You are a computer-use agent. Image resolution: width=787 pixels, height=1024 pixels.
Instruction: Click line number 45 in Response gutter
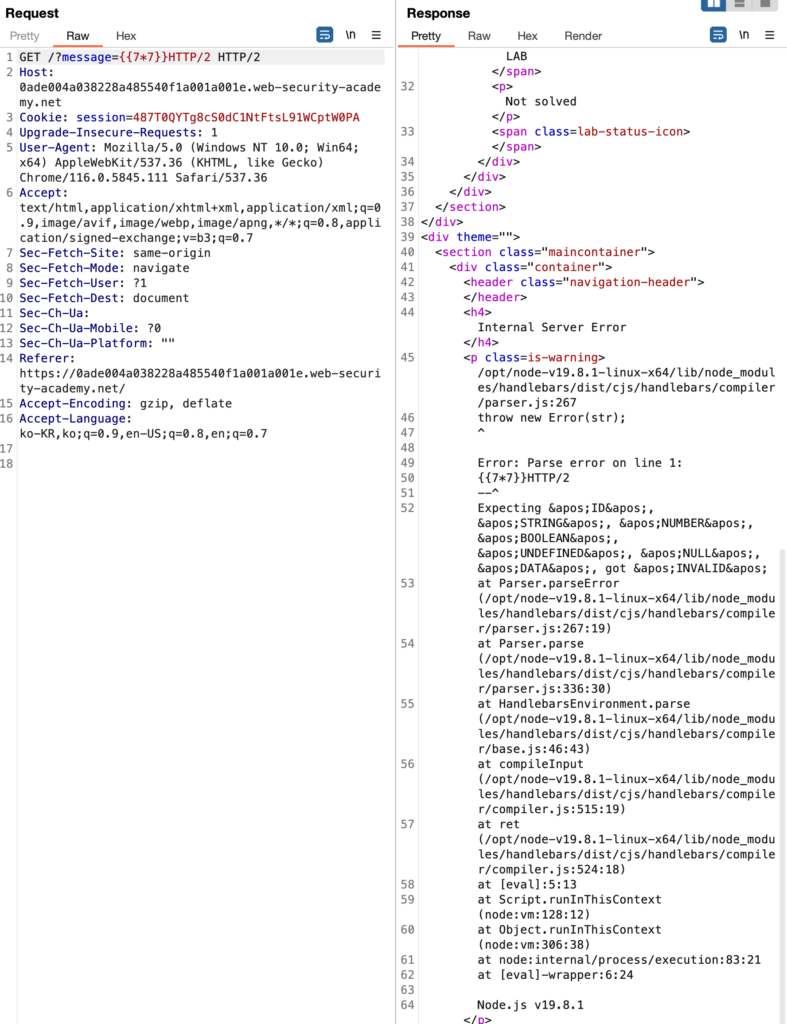(x=408, y=357)
